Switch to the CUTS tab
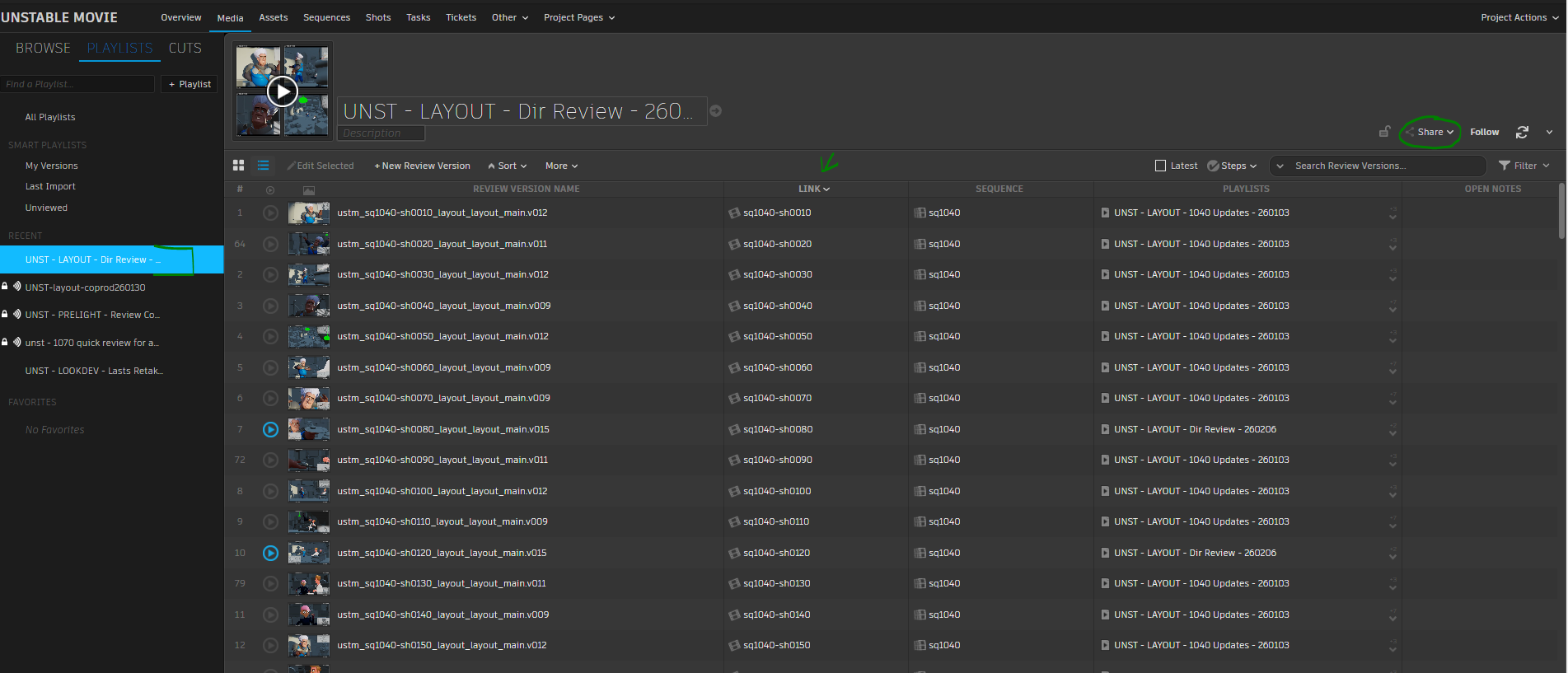This screenshot has height=673, width=1568. coord(185,48)
